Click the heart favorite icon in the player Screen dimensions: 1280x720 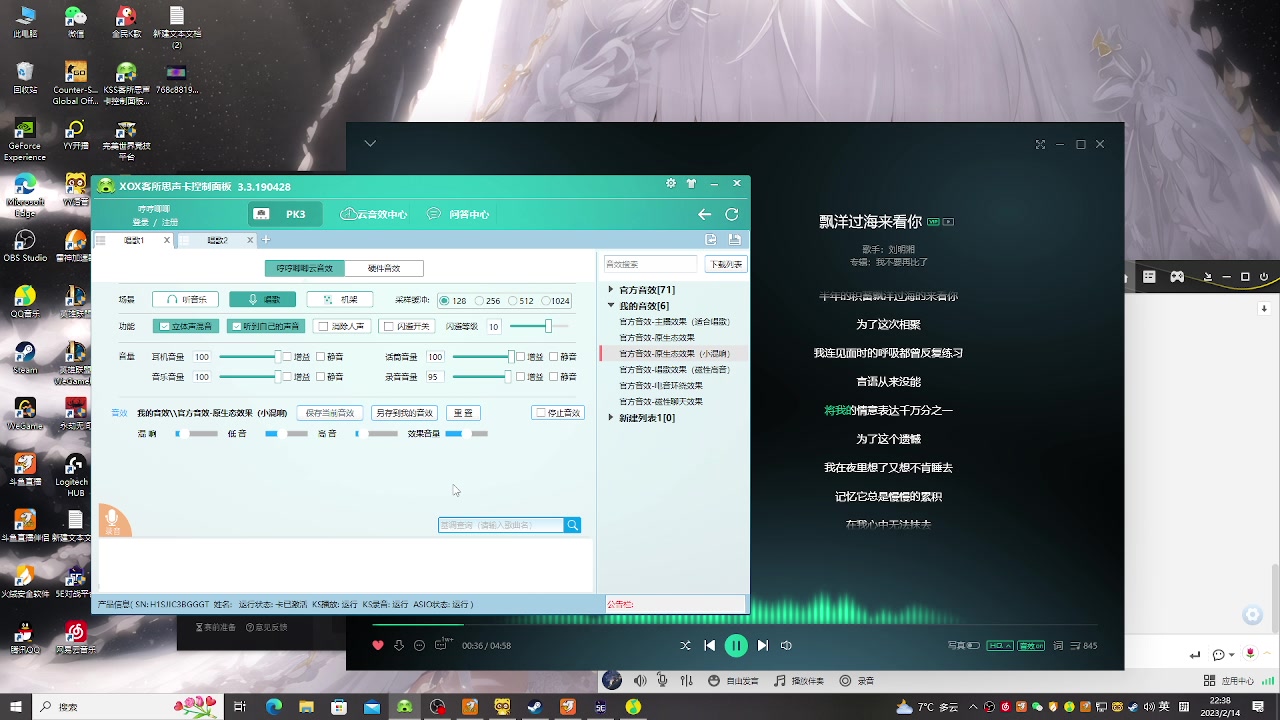click(x=378, y=645)
